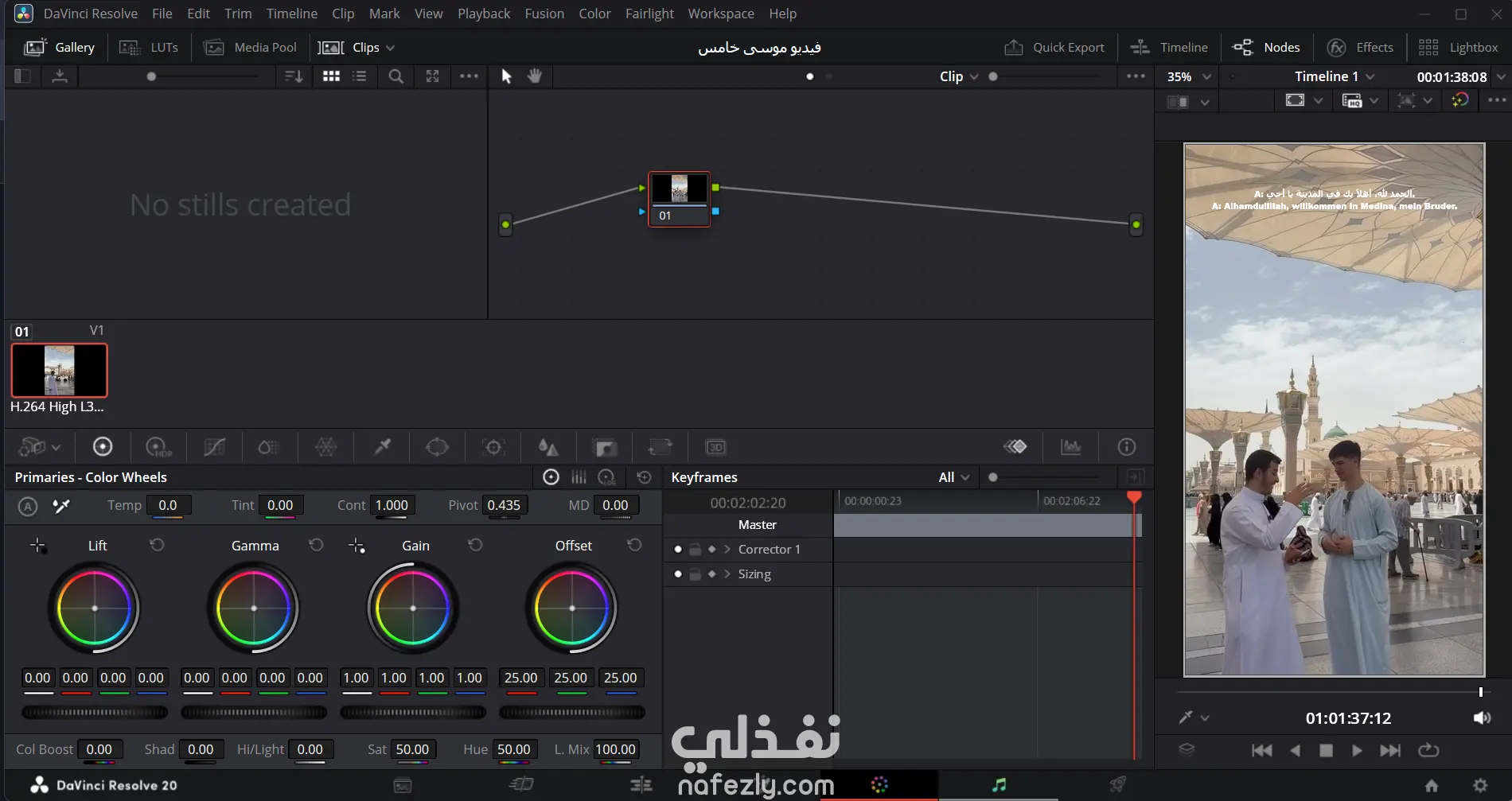Reset the Offset color wheel
This screenshot has width=1512, height=801.
click(634, 545)
